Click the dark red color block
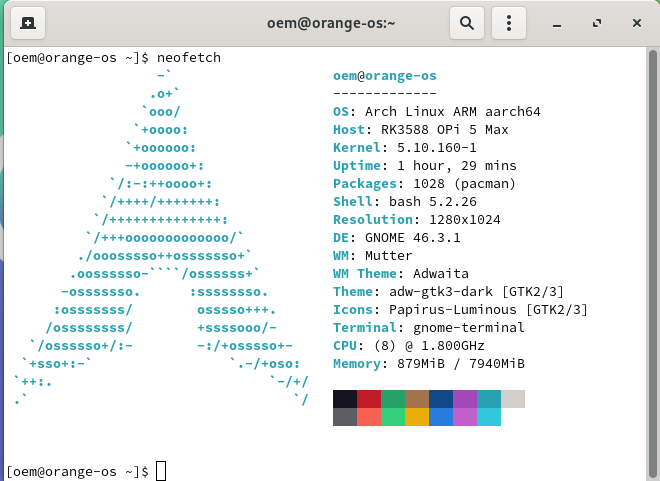This screenshot has height=481, width=660. (x=369, y=399)
